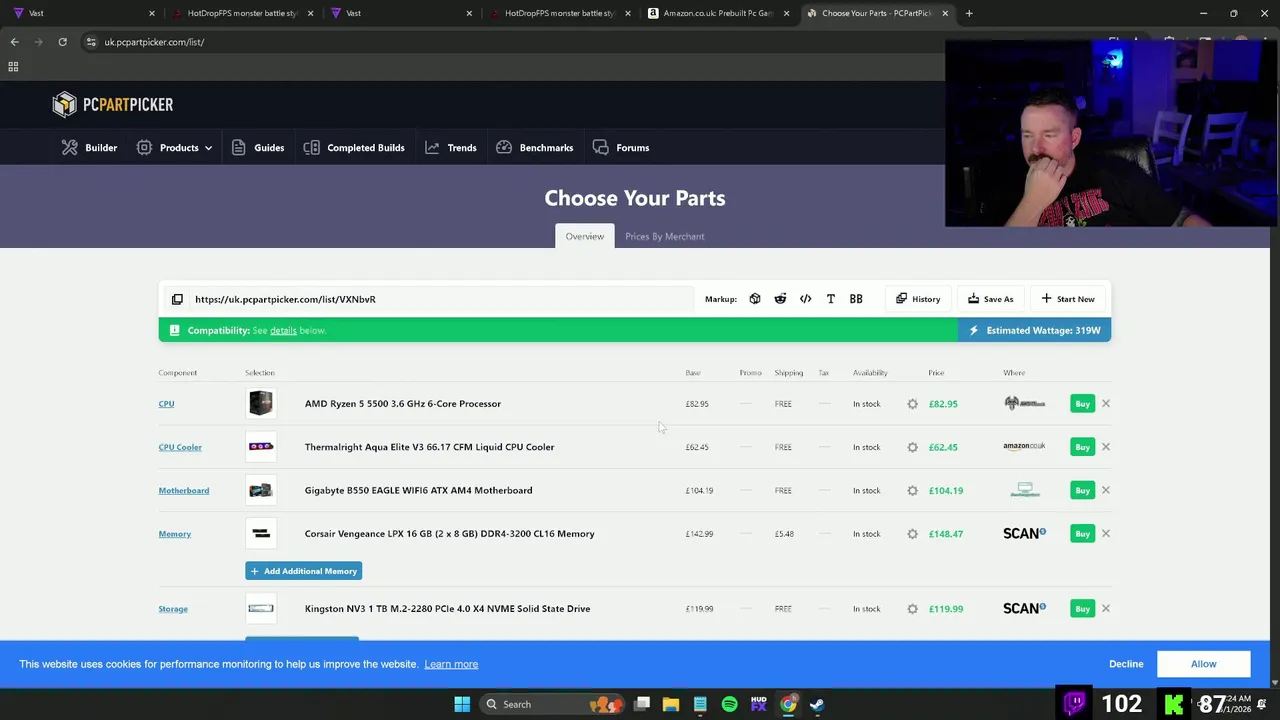The height and width of the screenshot is (720, 1280).
Task: Remove the Kingston NV3 storage drive
Action: click(1106, 609)
